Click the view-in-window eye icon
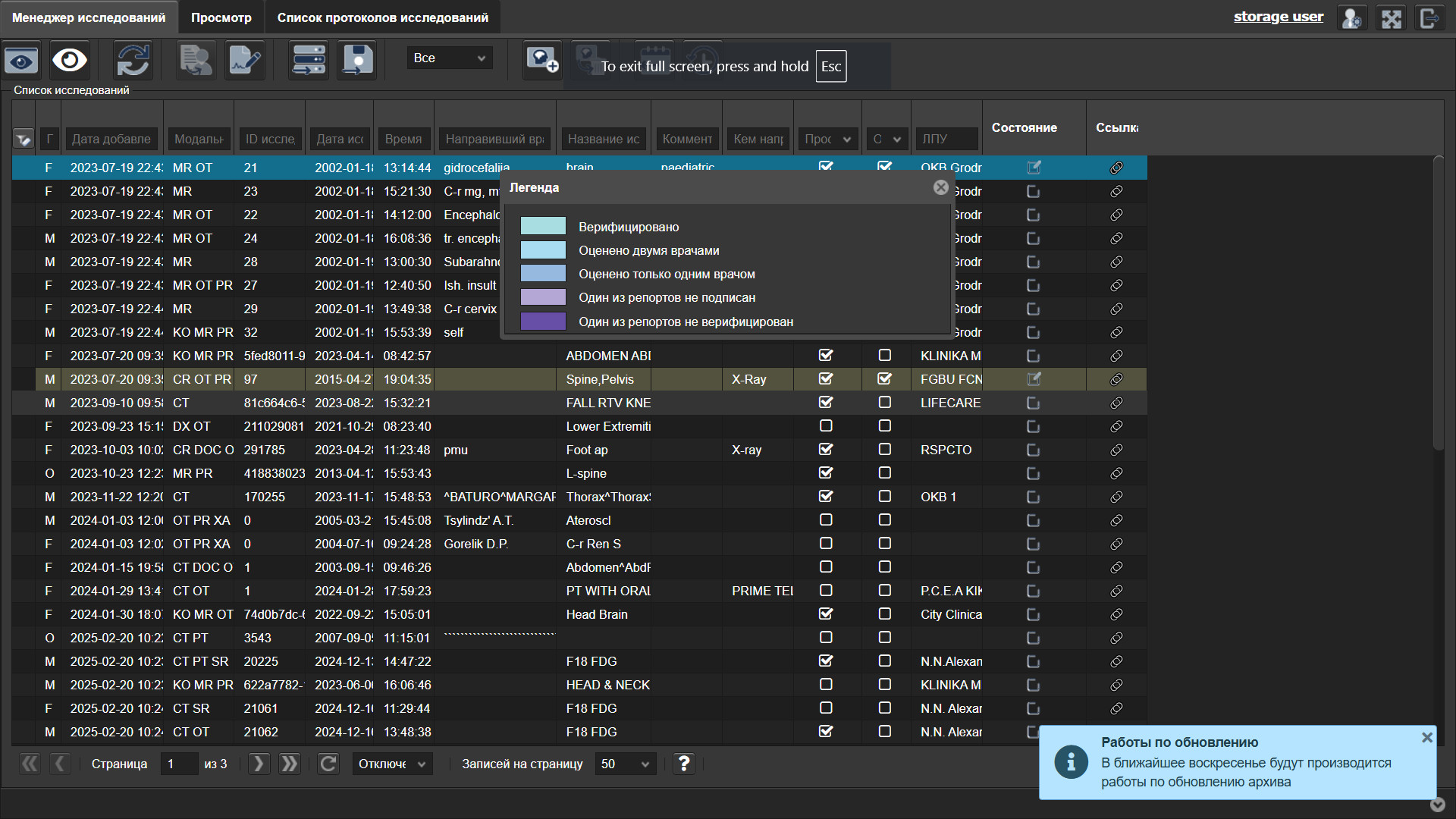The width and height of the screenshot is (1456, 819). point(21,61)
